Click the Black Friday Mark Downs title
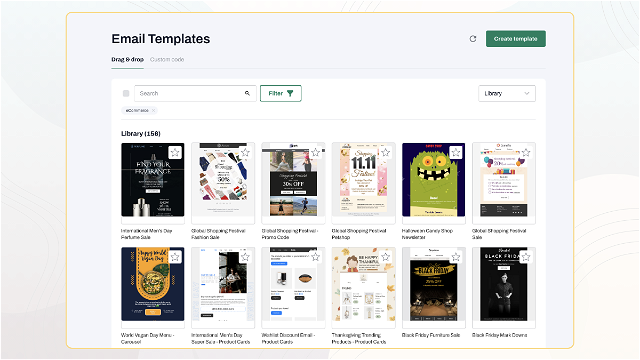The image size is (640, 360). click(500, 335)
